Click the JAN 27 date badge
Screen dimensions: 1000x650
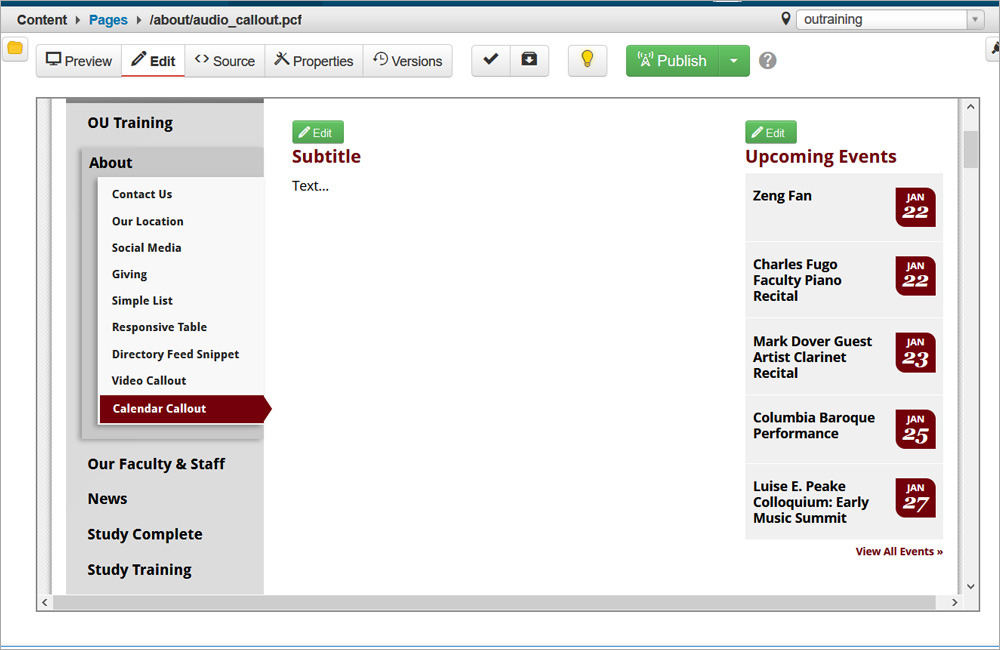(915, 498)
